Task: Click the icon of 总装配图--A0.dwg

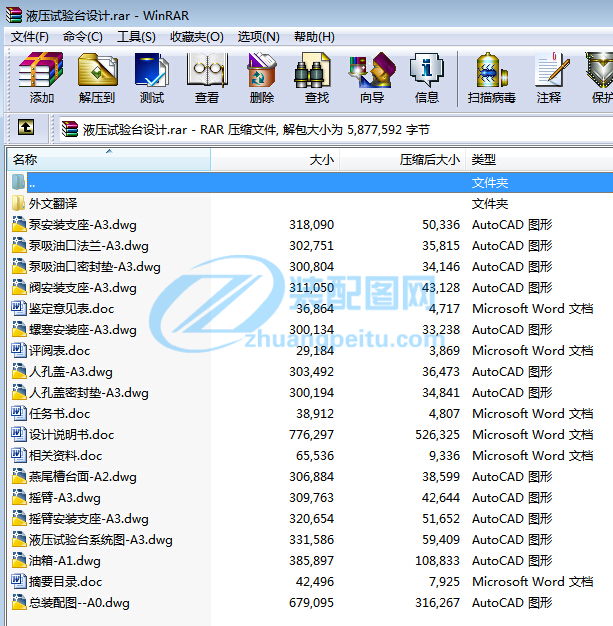Action: pyautogui.click(x=18, y=602)
